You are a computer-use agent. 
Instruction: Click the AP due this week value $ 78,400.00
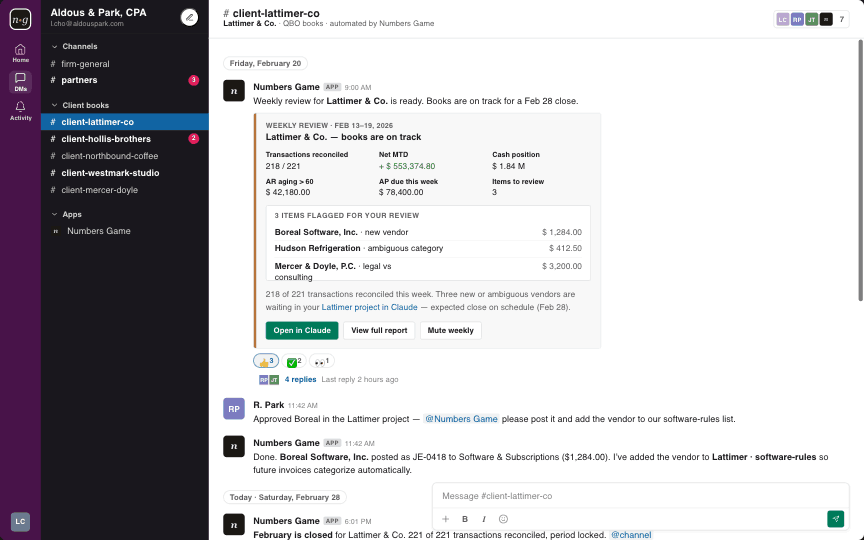click(401, 193)
